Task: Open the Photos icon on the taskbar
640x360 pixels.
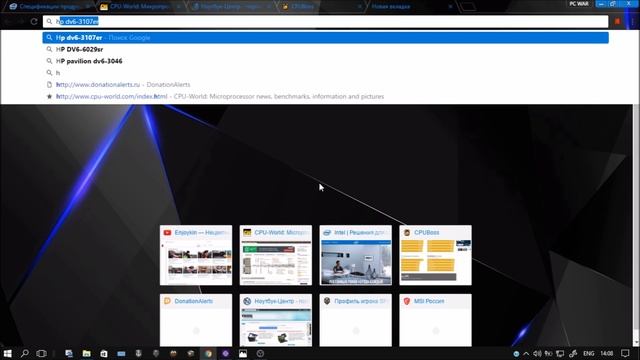Action: click(x=243, y=353)
